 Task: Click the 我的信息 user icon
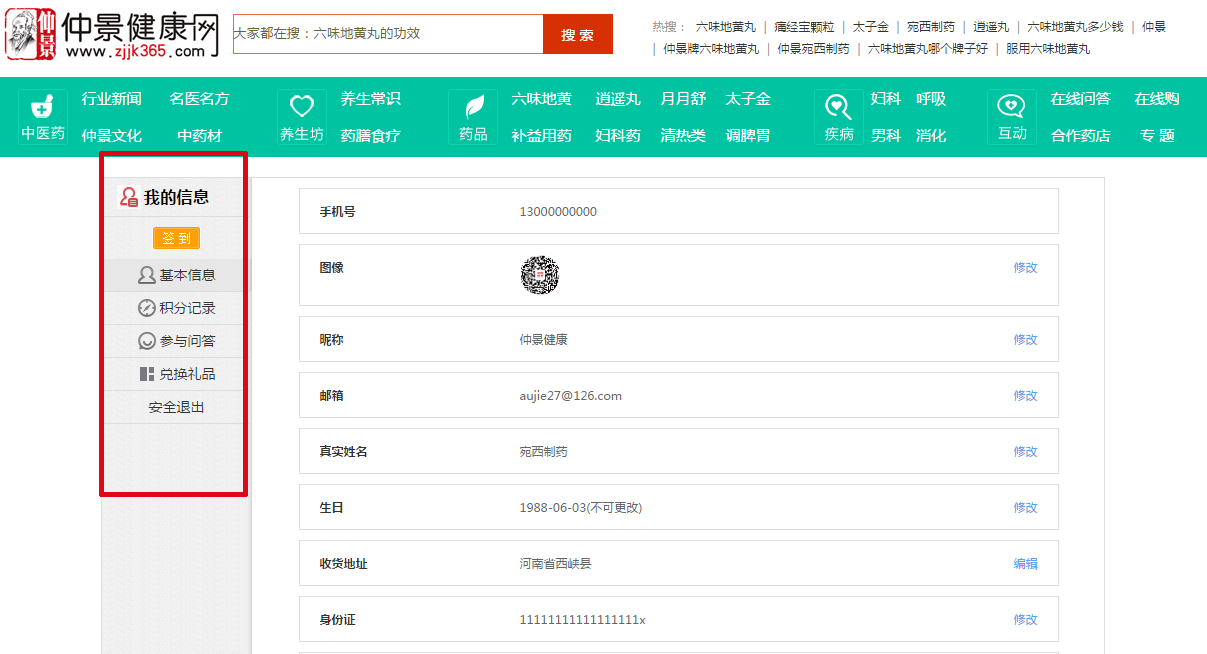[x=129, y=197]
